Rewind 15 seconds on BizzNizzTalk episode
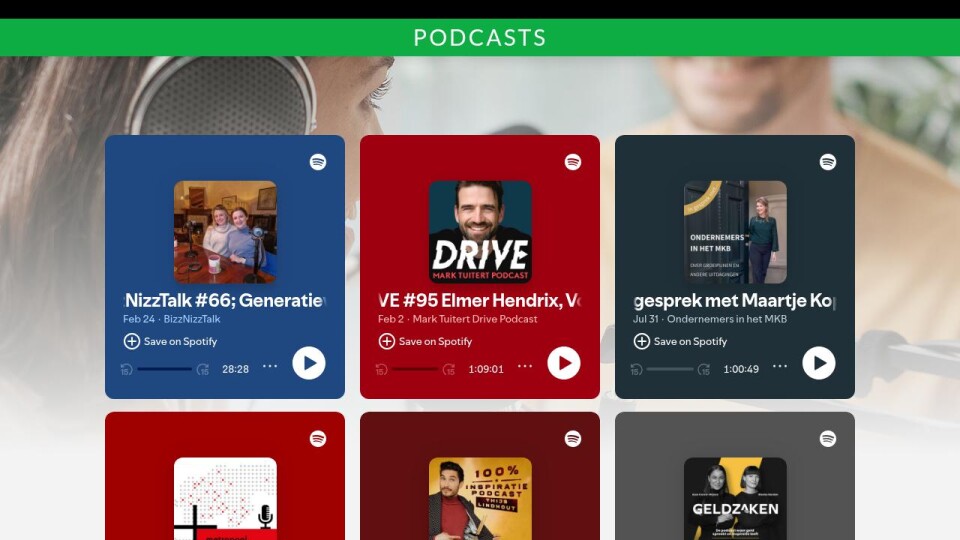Image resolution: width=960 pixels, height=540 pixels. (127, 369)
